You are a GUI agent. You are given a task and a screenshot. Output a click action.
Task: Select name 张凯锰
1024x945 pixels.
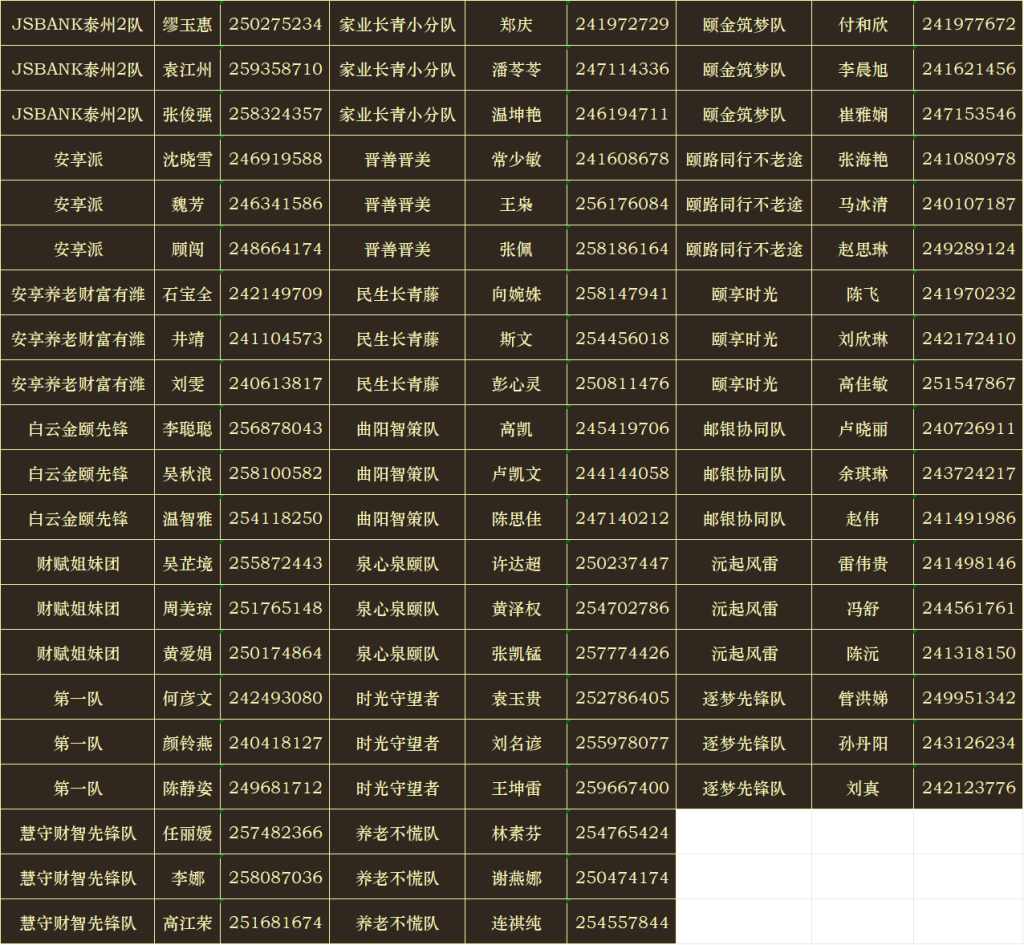pos(516,653)
